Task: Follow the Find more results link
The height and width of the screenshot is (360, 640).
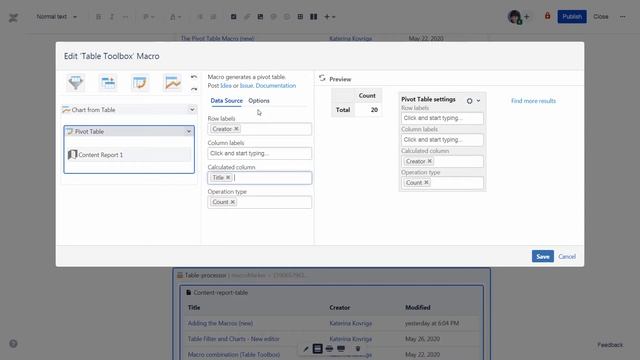Action: tap(533, 101)
